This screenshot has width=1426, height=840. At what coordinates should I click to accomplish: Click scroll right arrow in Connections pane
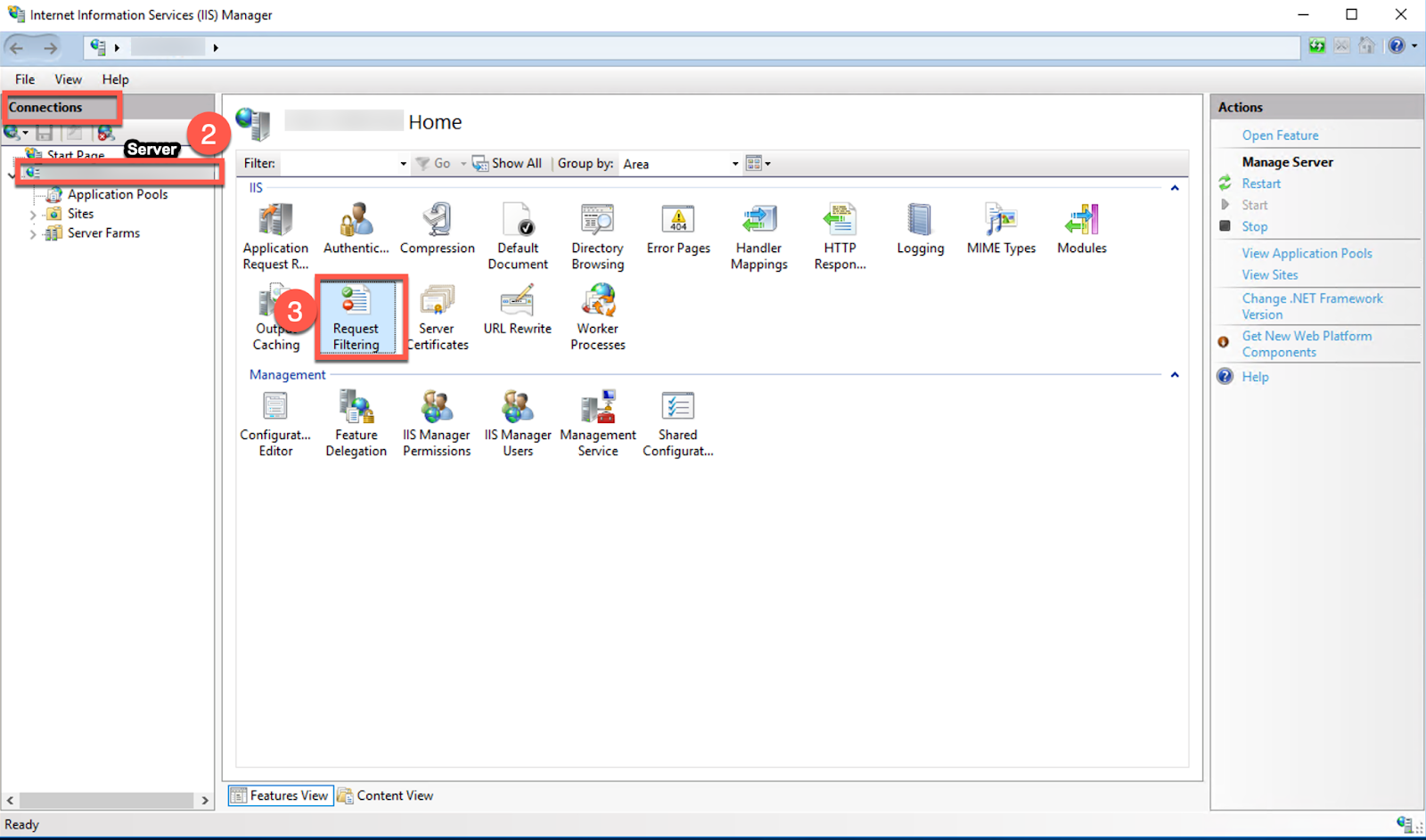205,801
